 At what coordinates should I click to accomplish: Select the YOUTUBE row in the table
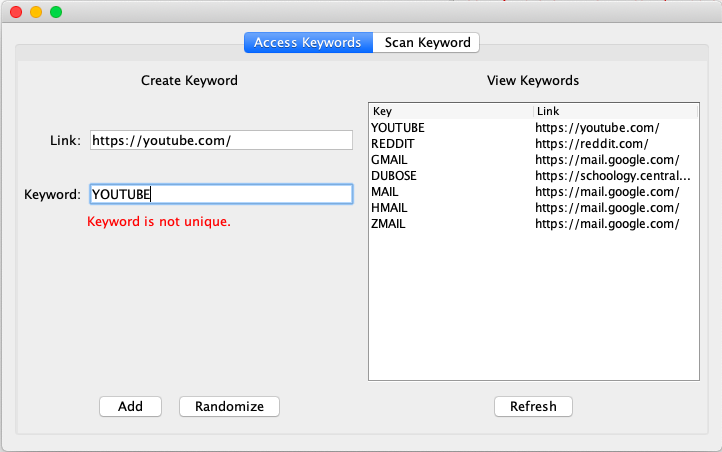coord(398,128)
